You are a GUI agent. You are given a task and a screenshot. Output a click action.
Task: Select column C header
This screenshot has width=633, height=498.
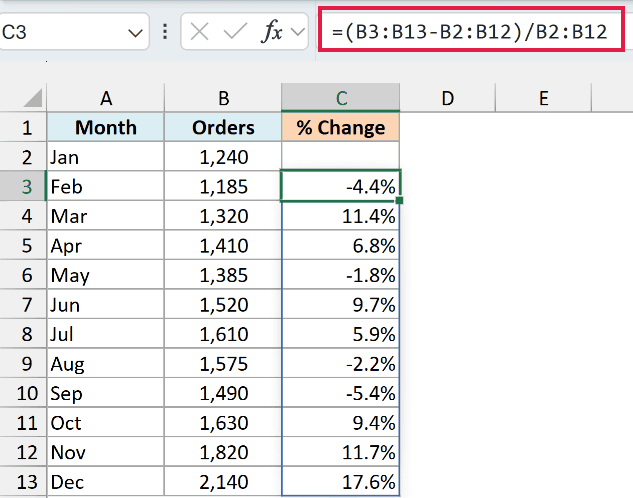[x=341, y=98]
